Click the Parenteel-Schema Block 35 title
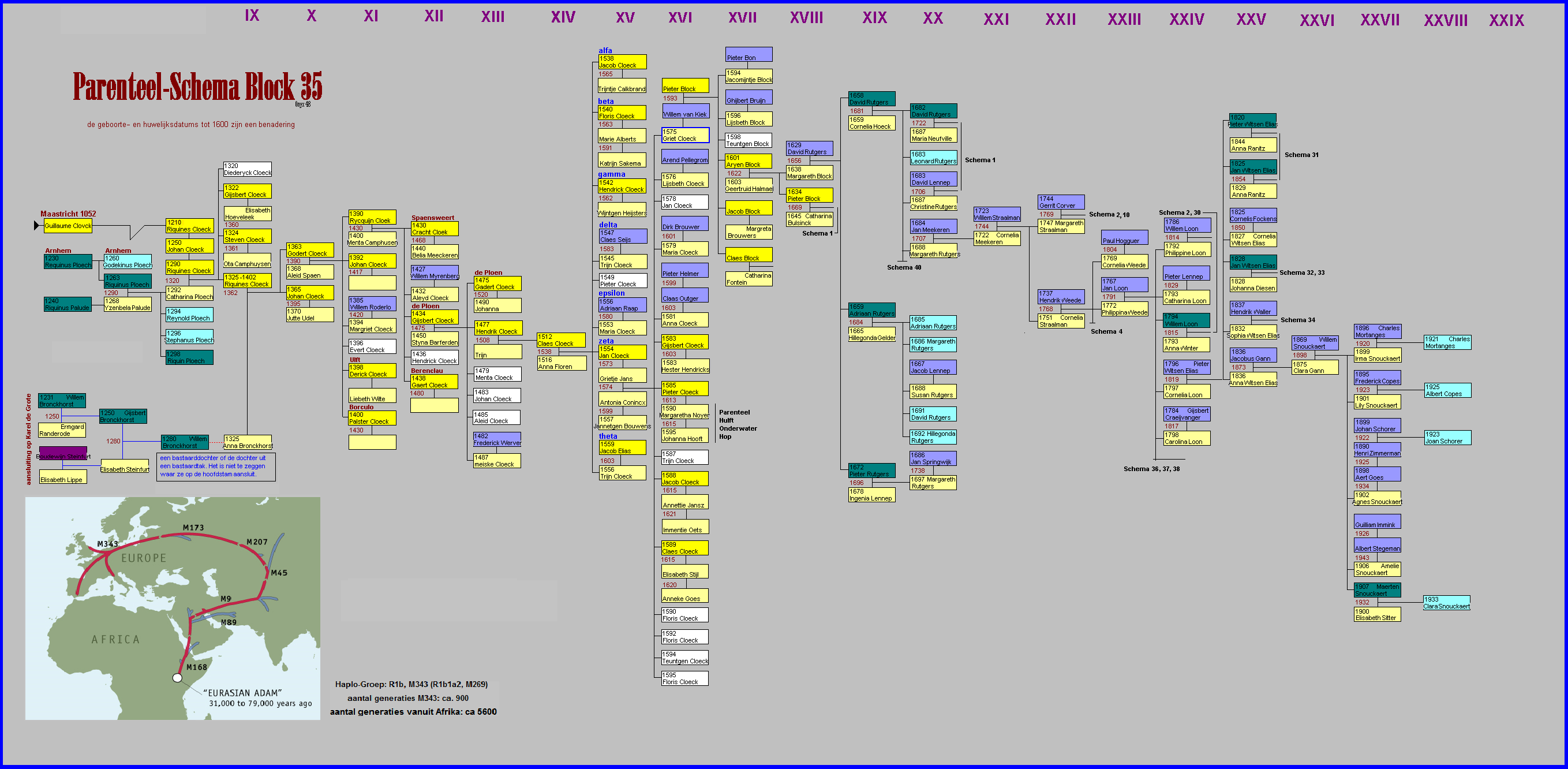Viewport: 1568px width, 769px height. pyautogui.click(x=197, y=87)
